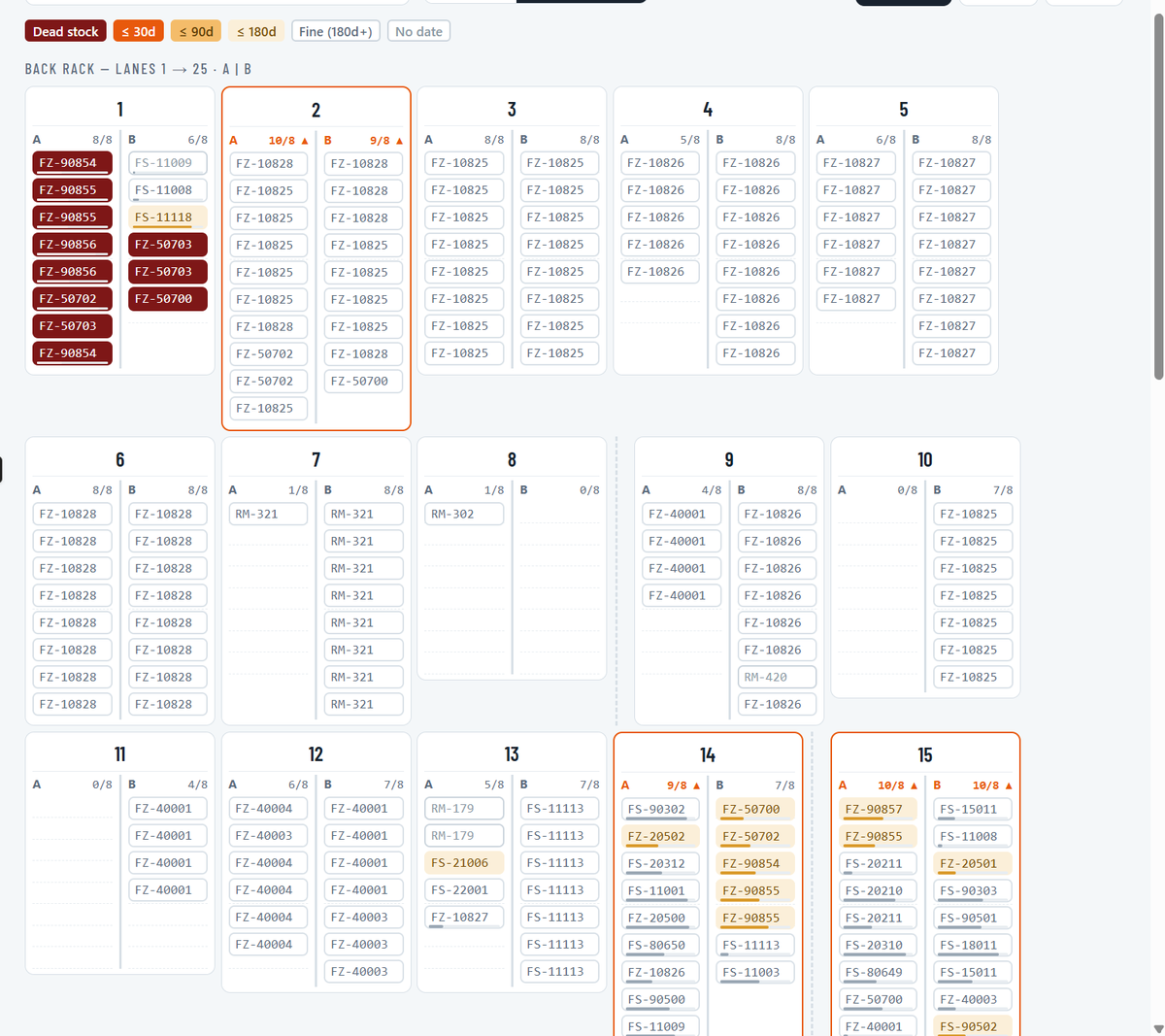Click pallet FZ-10826 in lane 14 side A
This screenshot has height=1036, width=1165.
click(x=661, y=972)
